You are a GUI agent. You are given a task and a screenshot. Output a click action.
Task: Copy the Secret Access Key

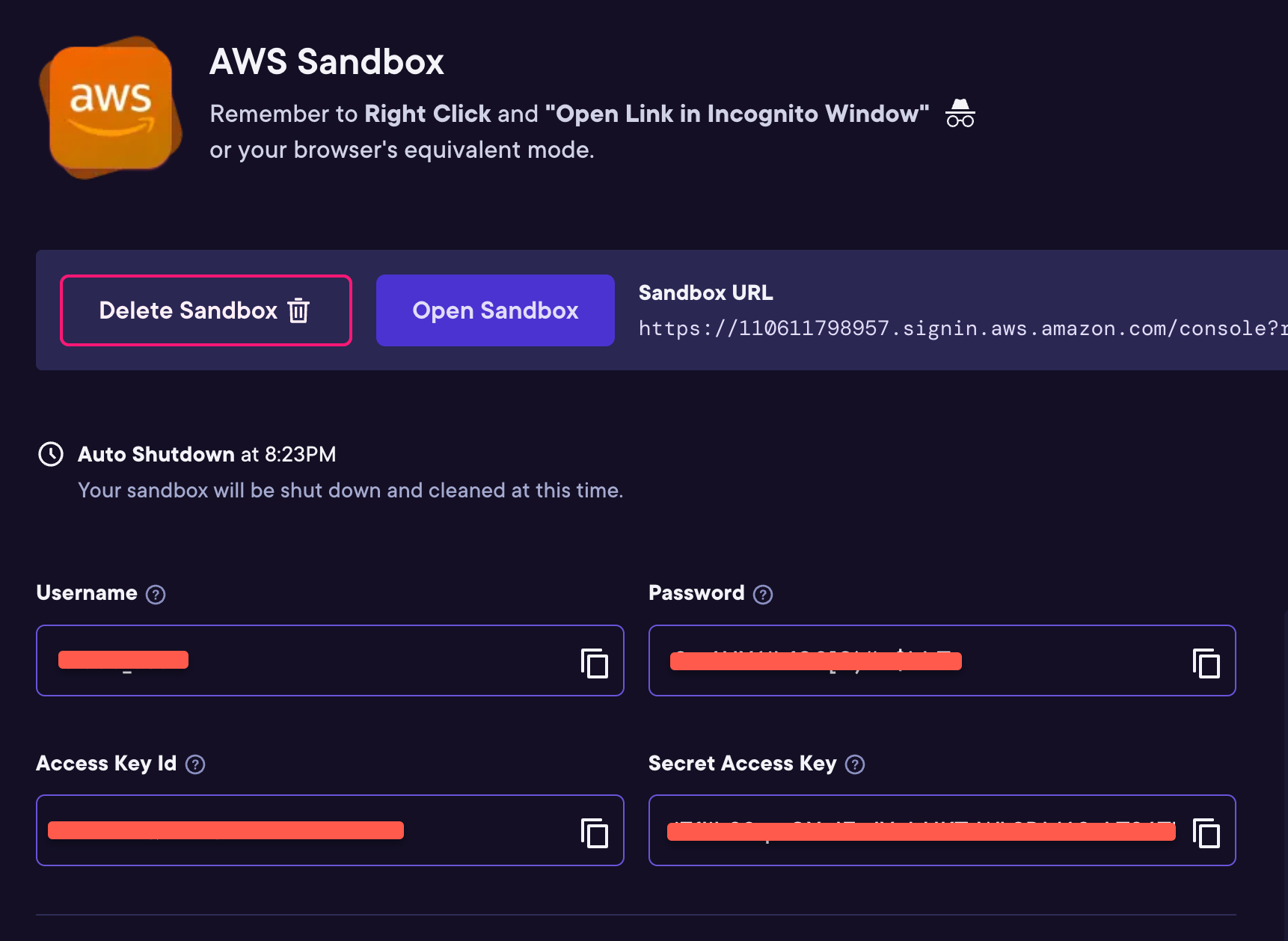coord(1206,833)
